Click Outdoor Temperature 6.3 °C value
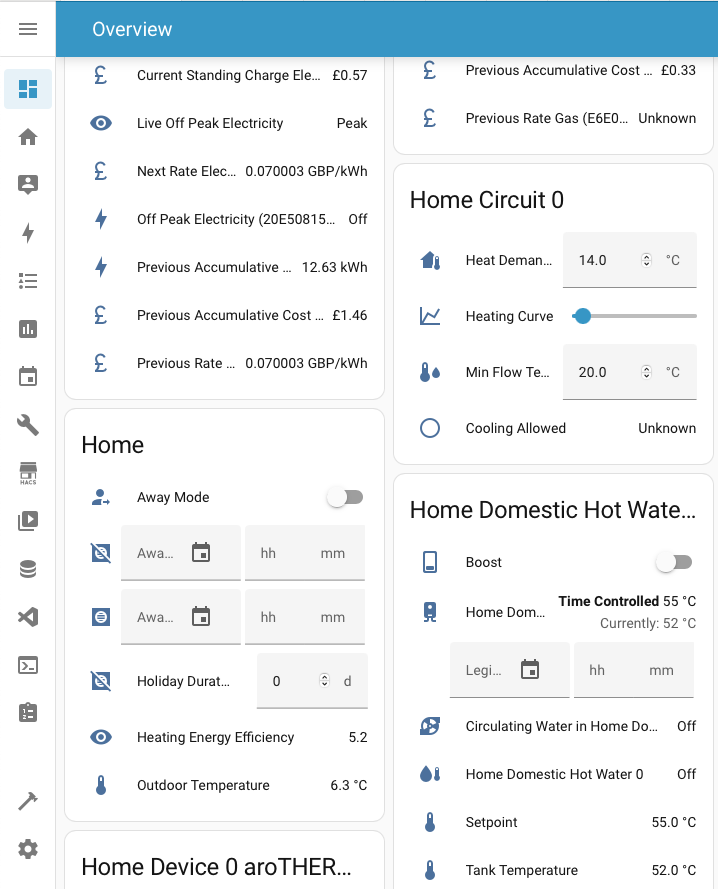Screen dimensions: 718x889 (349, 785)
